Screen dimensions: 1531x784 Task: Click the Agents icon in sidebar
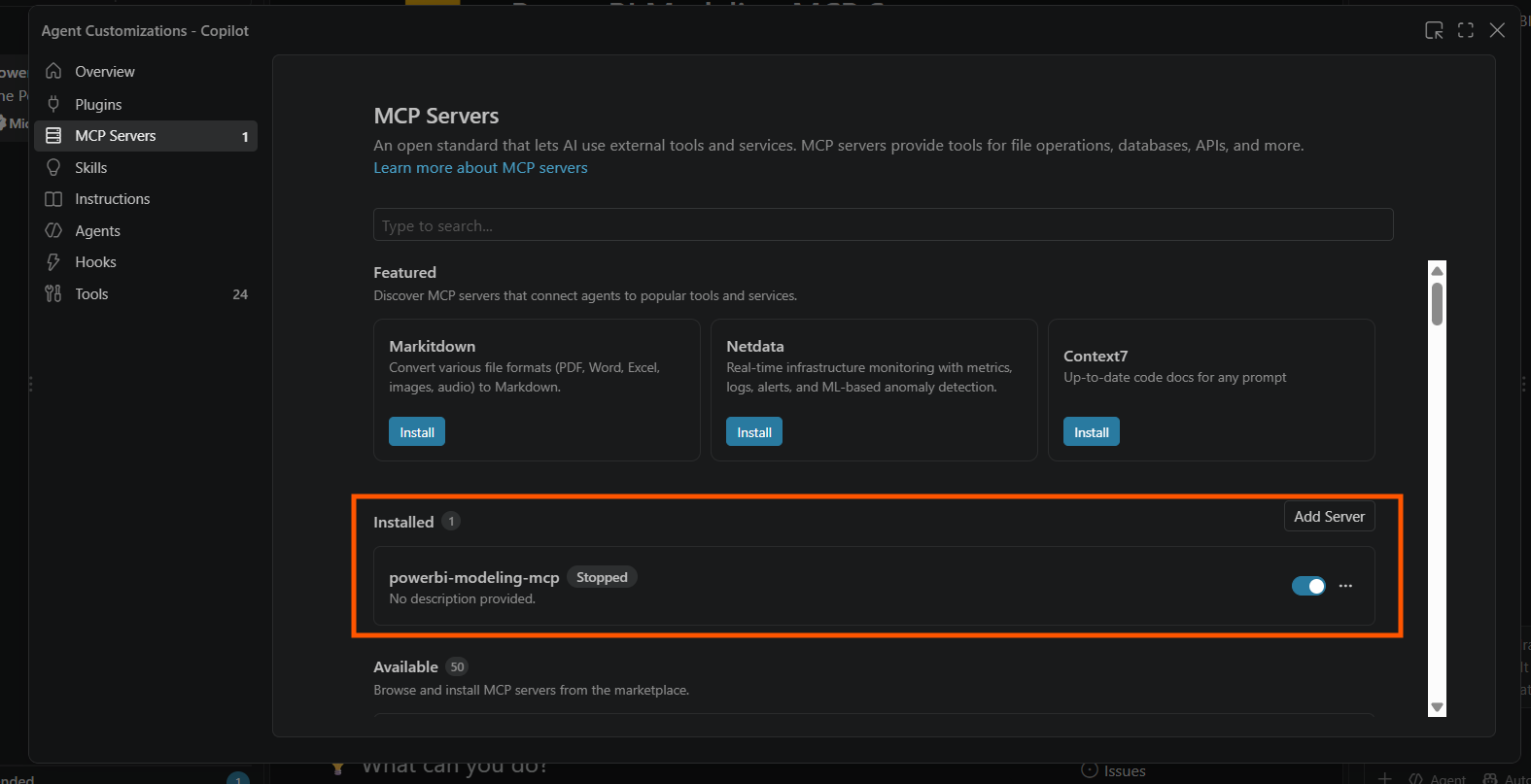coord(53,230)
